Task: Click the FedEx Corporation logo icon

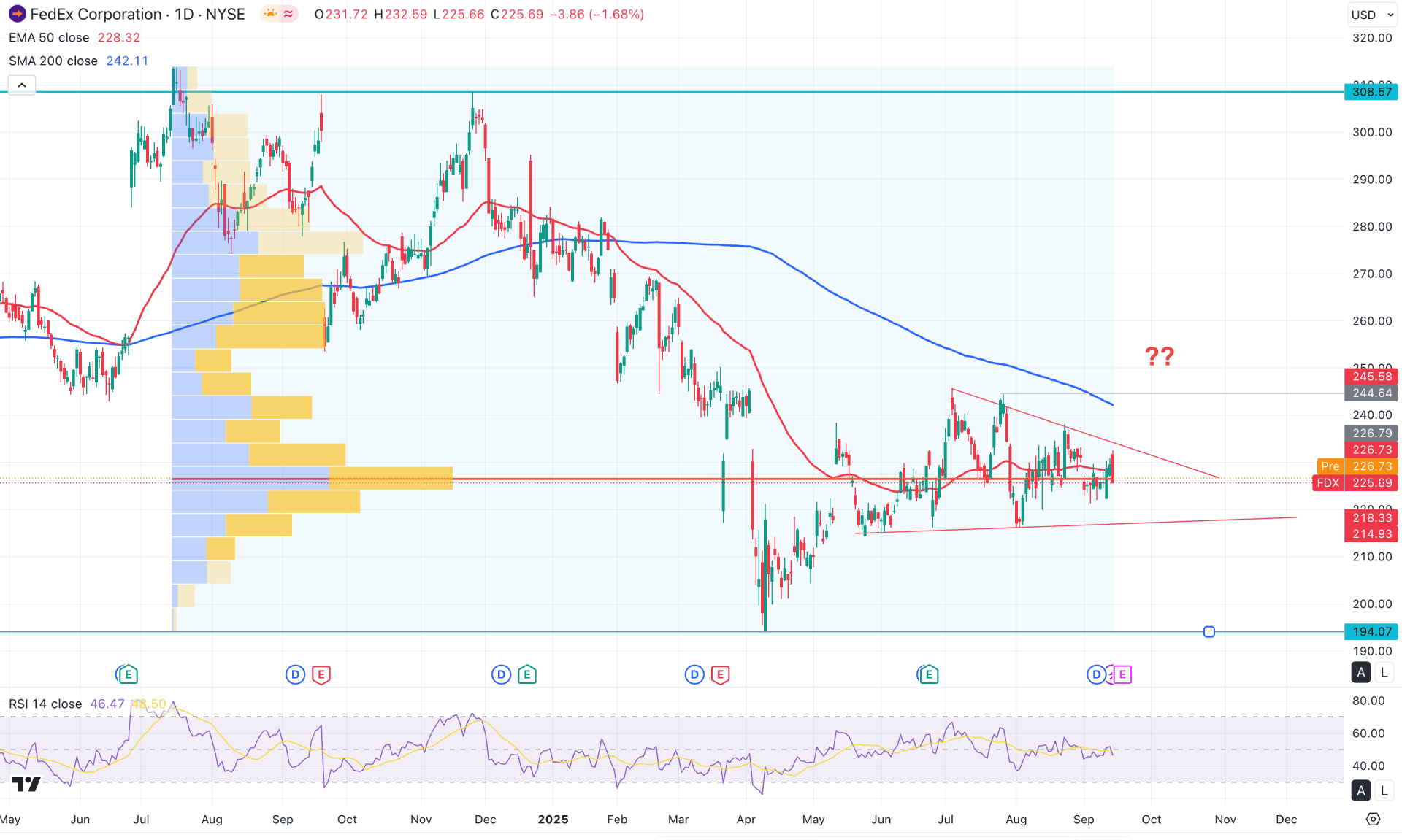Action: pos(17,14)
